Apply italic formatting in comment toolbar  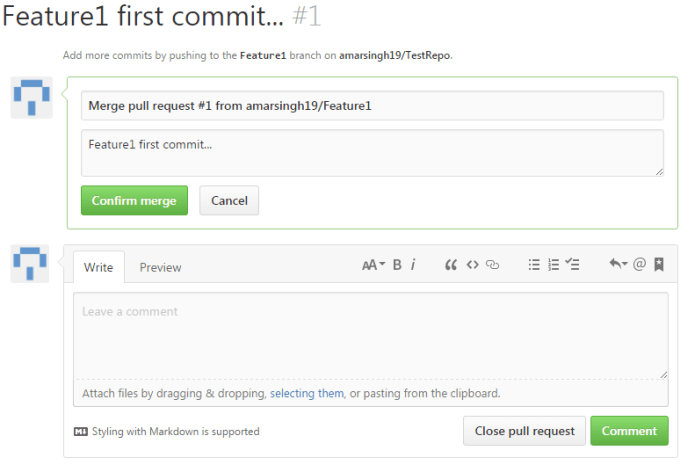point(413,265)
